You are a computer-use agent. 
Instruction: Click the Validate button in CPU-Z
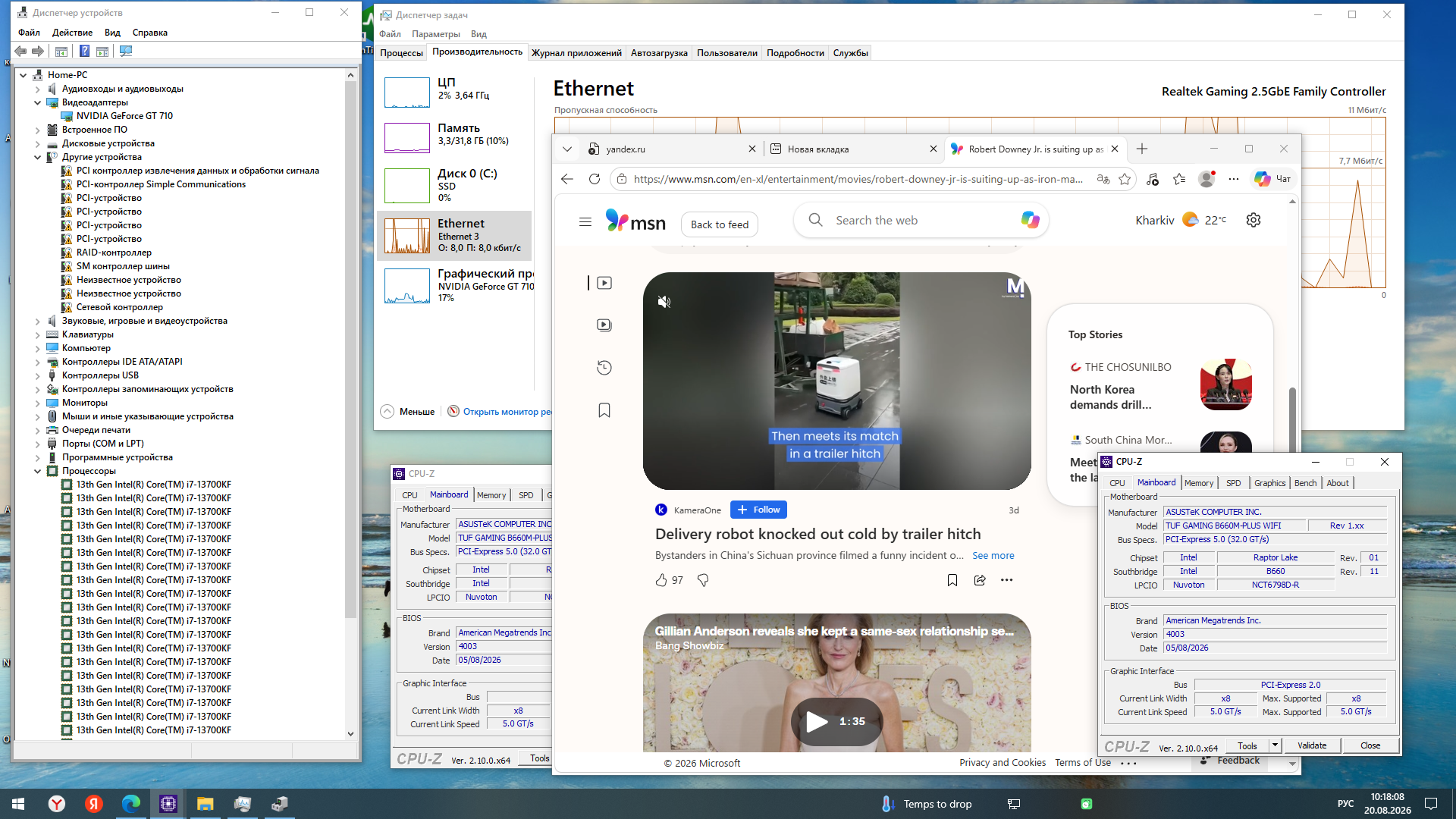click(x=1312, y=745)
